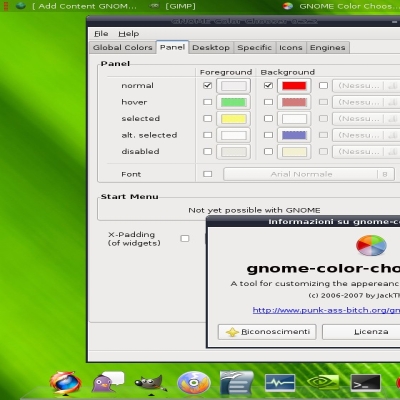
Task: Enable the hover background checkbox
Action: pyautogui.click(x=268, y=102)
